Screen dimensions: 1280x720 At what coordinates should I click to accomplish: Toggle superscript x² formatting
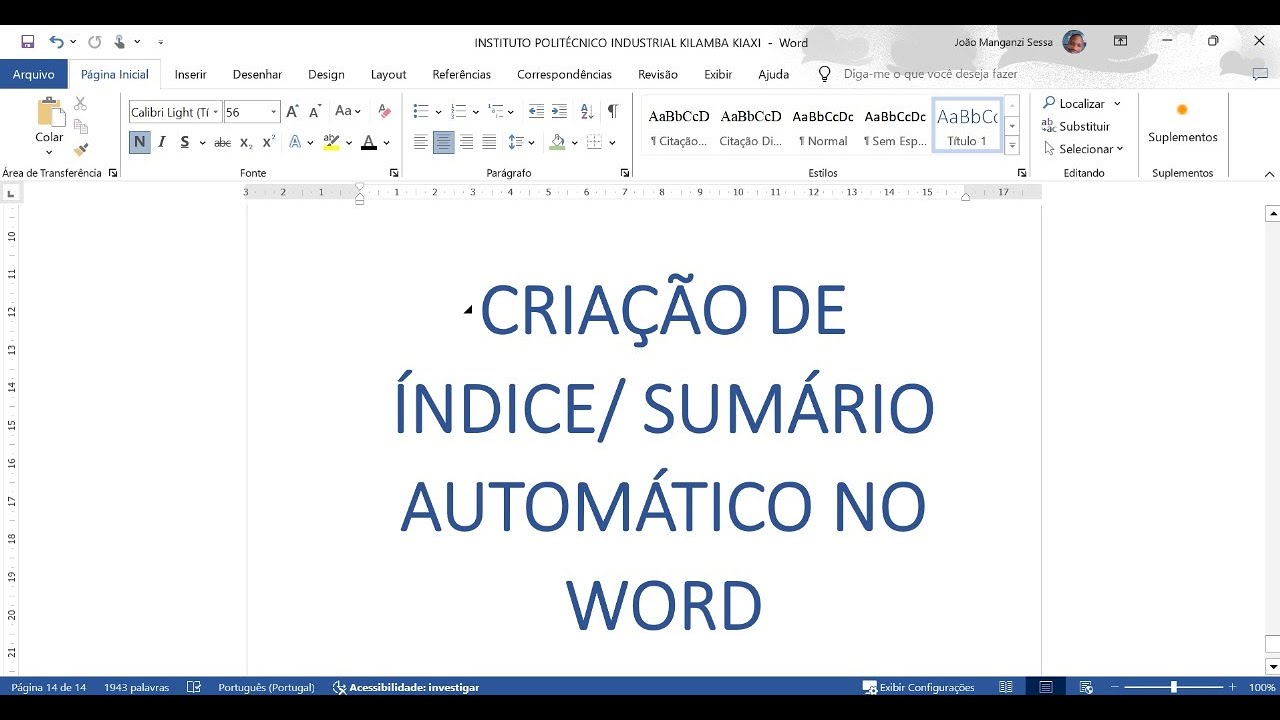pyautogui.click(x=268, y=143)
